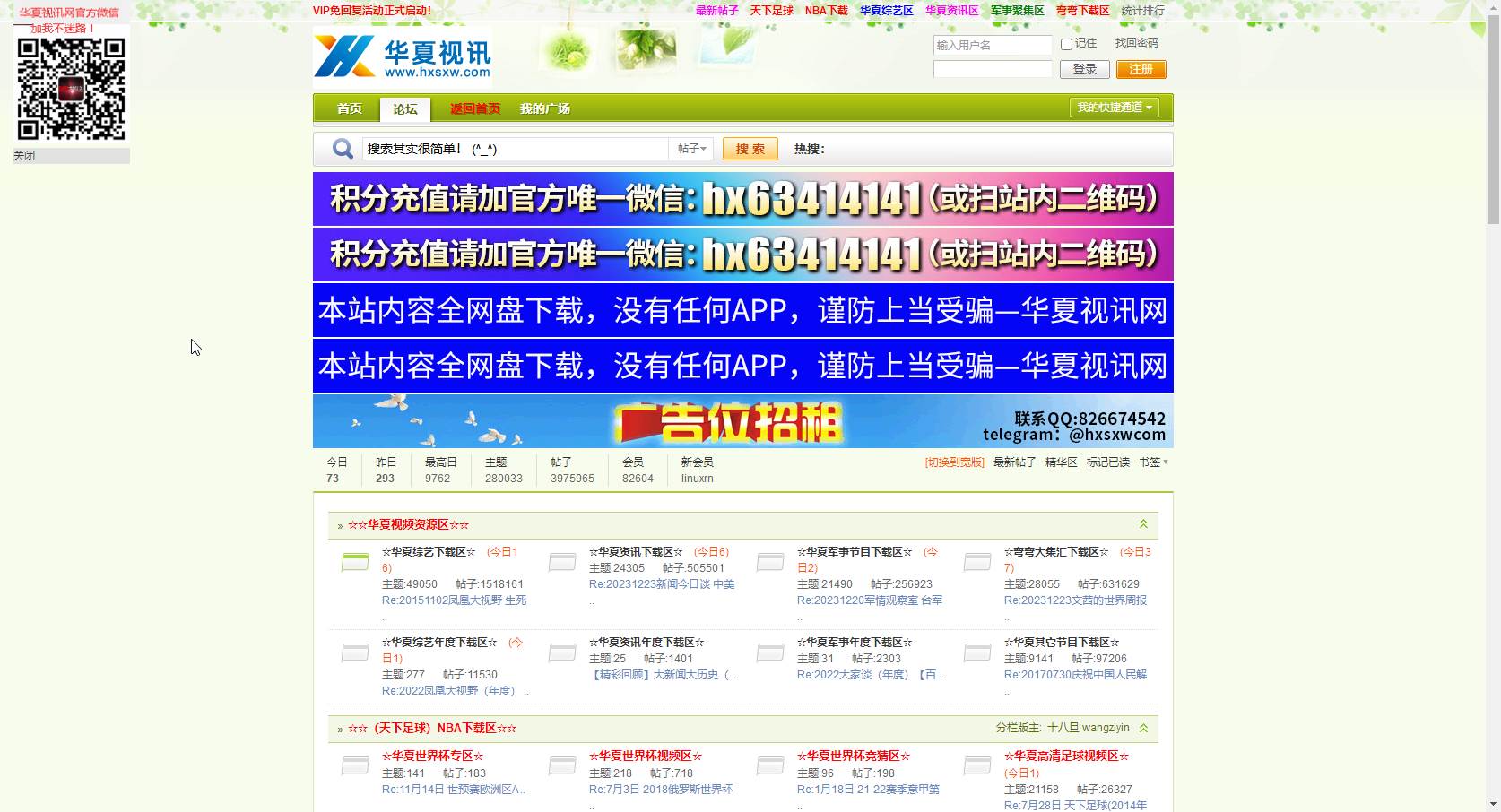The width and height of the screenshot is (1501, 812).
Task: Open the 我的快捷通道 dropdown
Action: 1115,108
